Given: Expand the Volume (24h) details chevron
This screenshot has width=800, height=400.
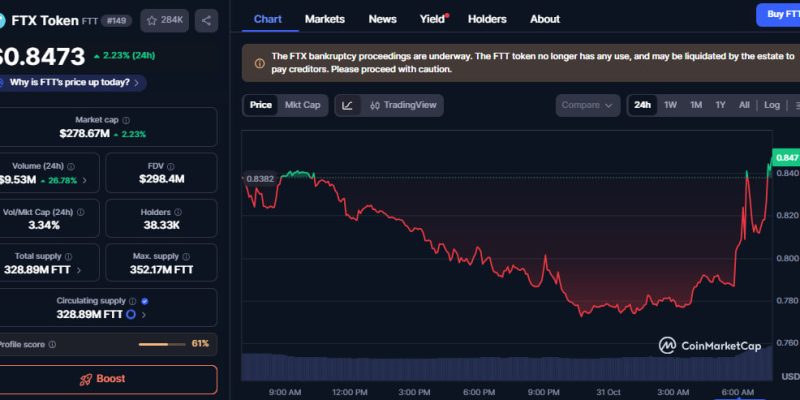Looking at the screenshot, I should click(84, 180).
